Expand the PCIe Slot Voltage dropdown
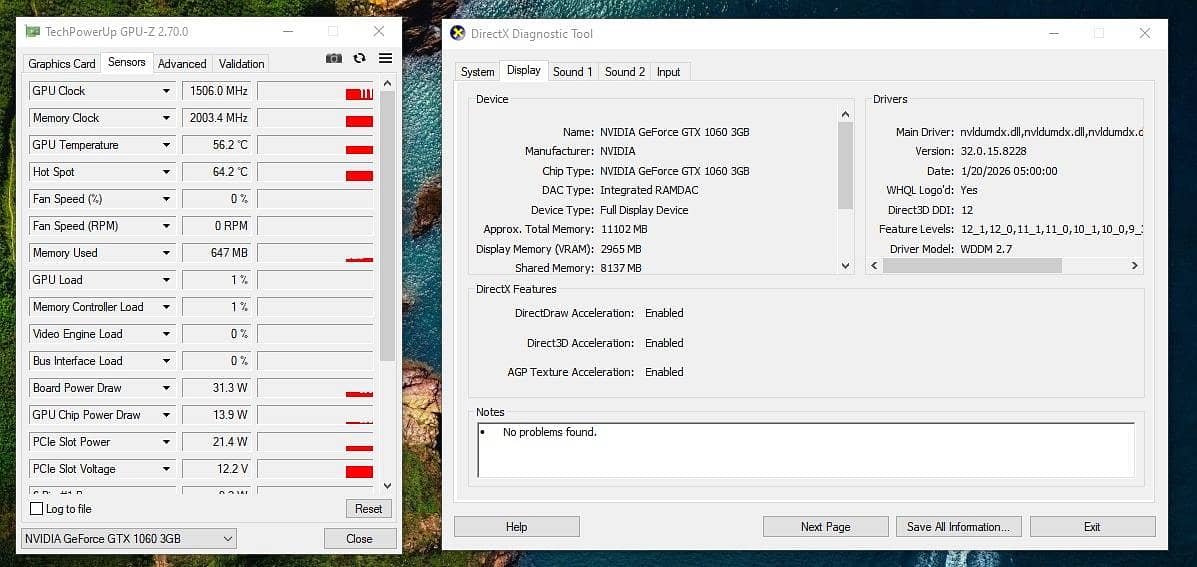 (x=166, y=469)
